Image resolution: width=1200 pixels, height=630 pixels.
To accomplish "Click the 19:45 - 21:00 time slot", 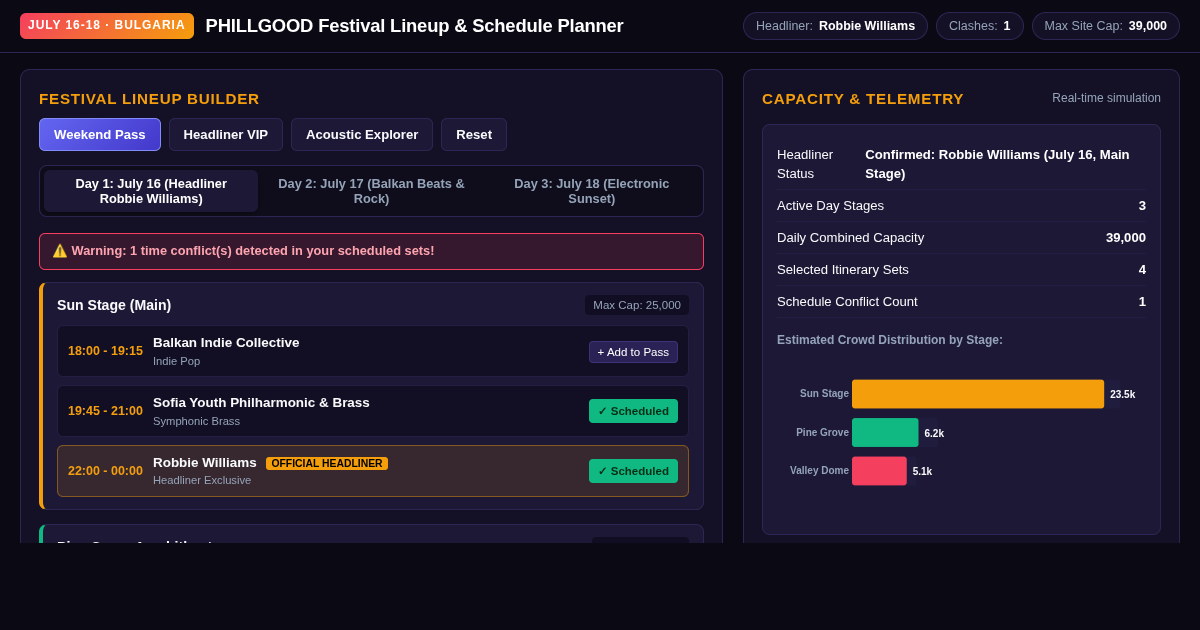I will [105, 411].
